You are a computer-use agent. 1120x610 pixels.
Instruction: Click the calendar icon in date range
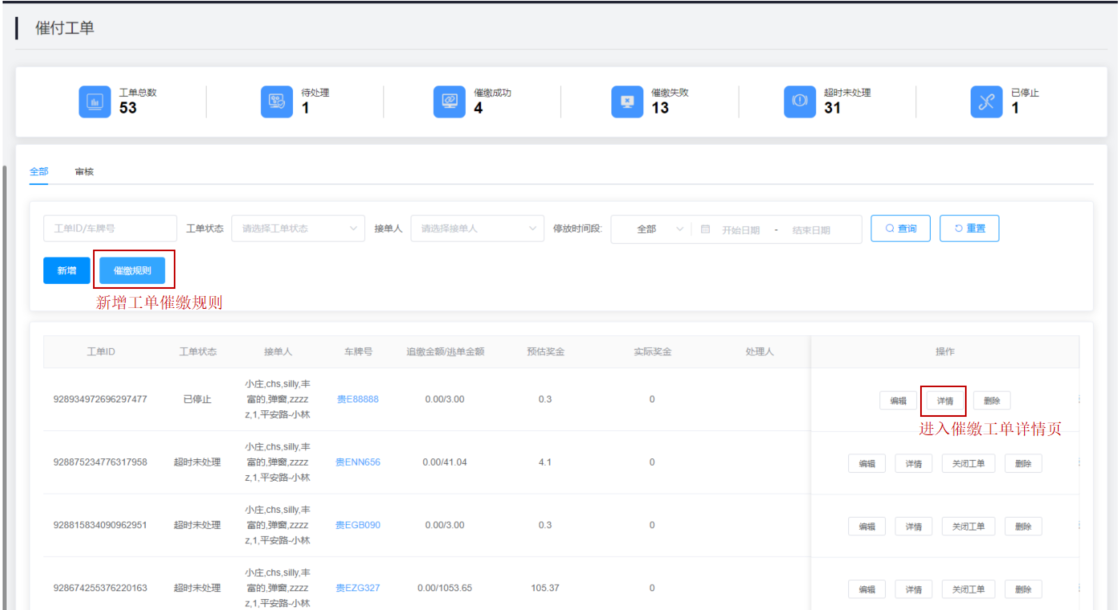click(x=705, y=229)
